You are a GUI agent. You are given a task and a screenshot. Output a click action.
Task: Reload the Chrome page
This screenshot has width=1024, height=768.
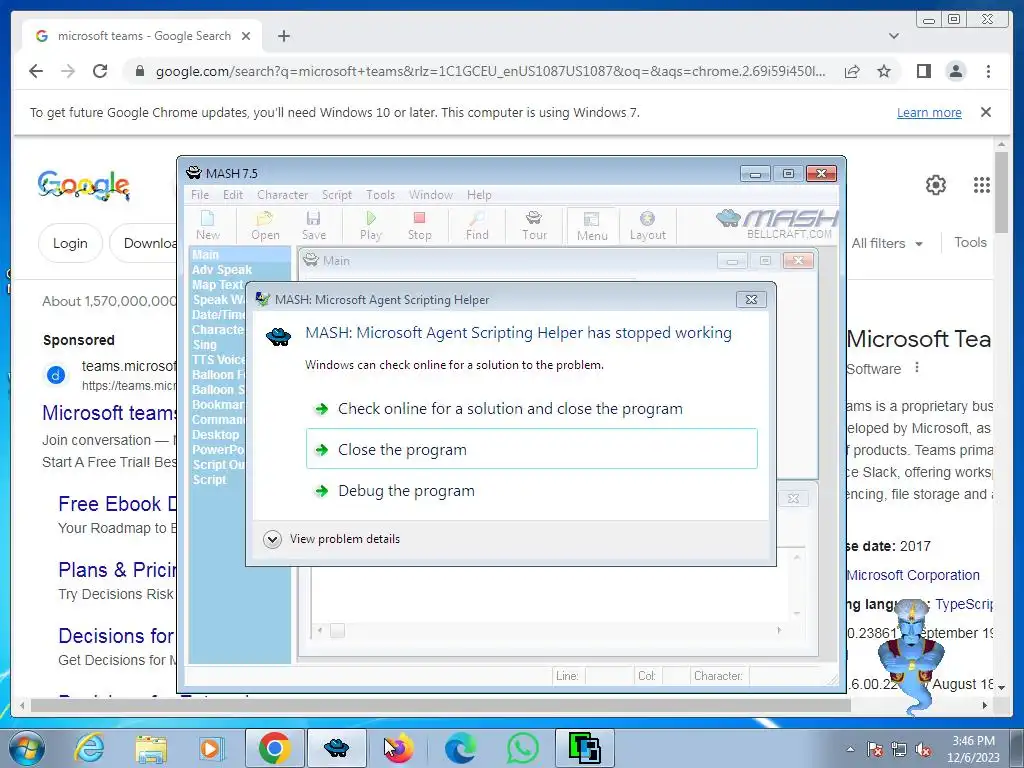click(100, 71)
